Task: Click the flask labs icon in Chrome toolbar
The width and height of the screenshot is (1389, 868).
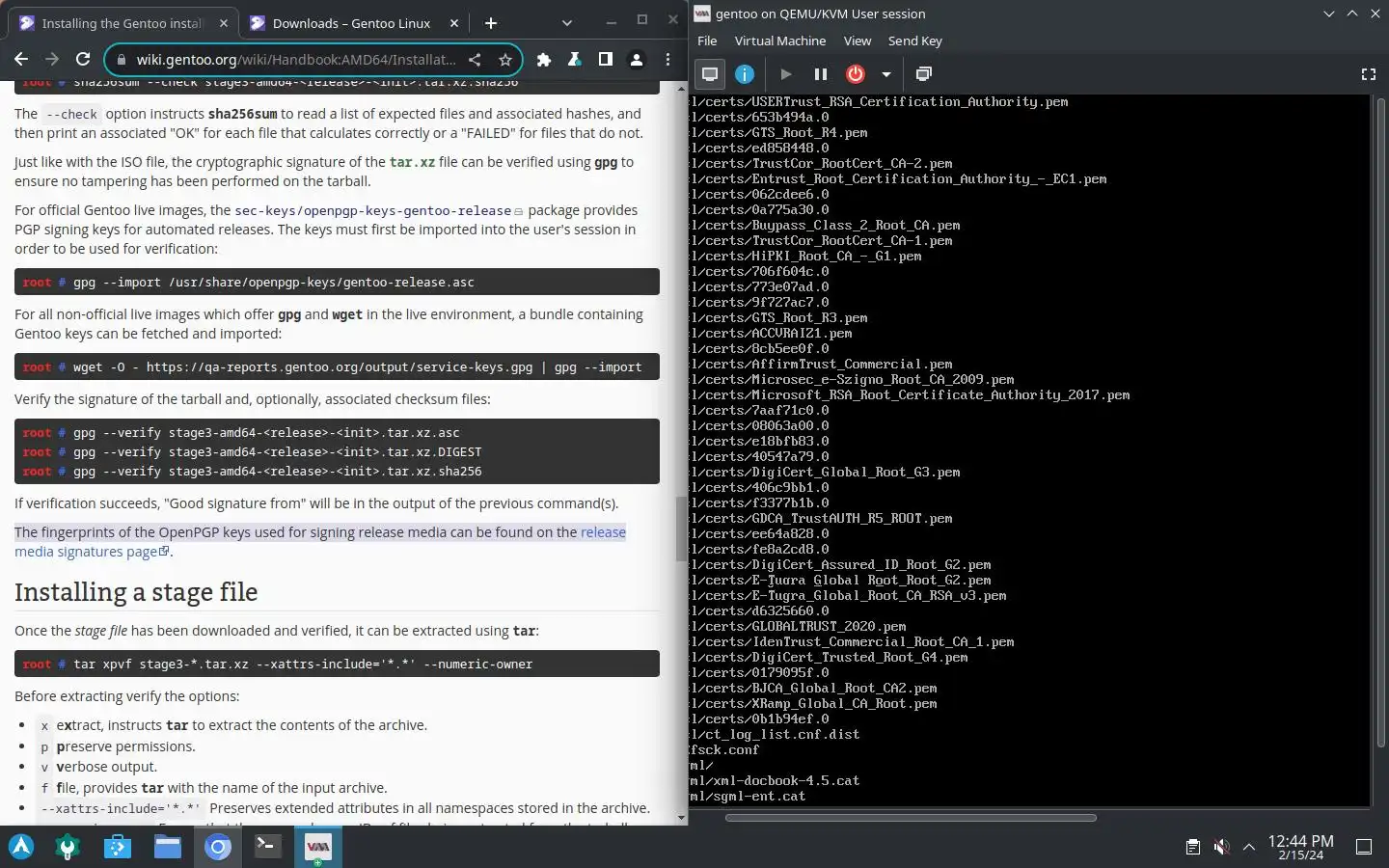Action: pyautogui.click(x=575, y=60)
